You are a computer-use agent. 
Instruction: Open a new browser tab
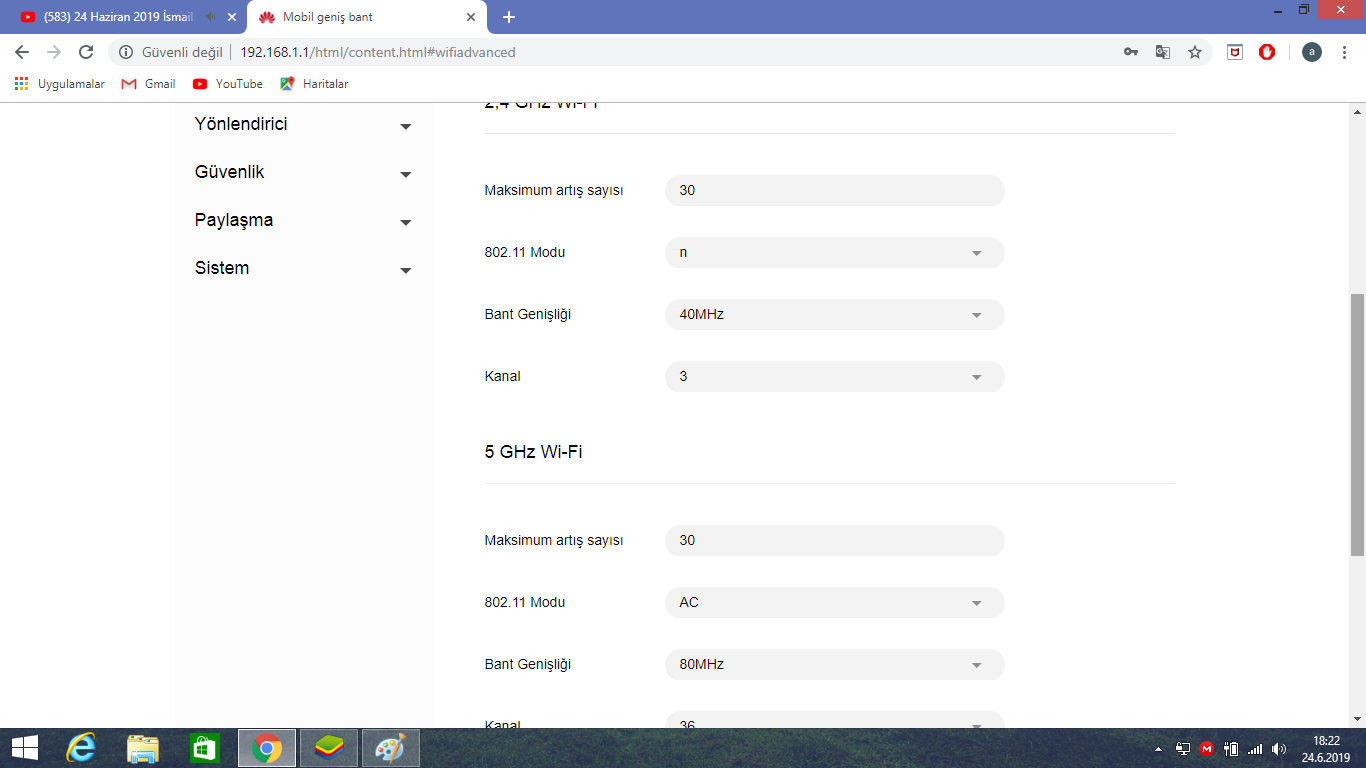point(509,17)
